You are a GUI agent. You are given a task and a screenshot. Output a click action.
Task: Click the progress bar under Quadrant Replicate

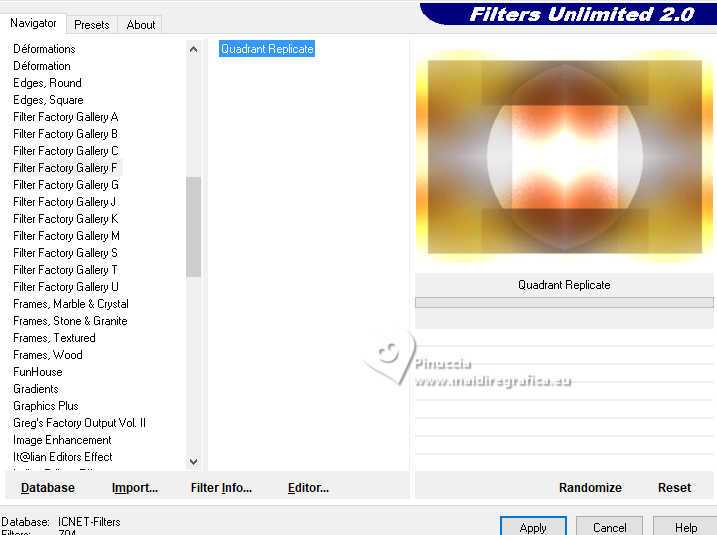click(x=564, y=302)
